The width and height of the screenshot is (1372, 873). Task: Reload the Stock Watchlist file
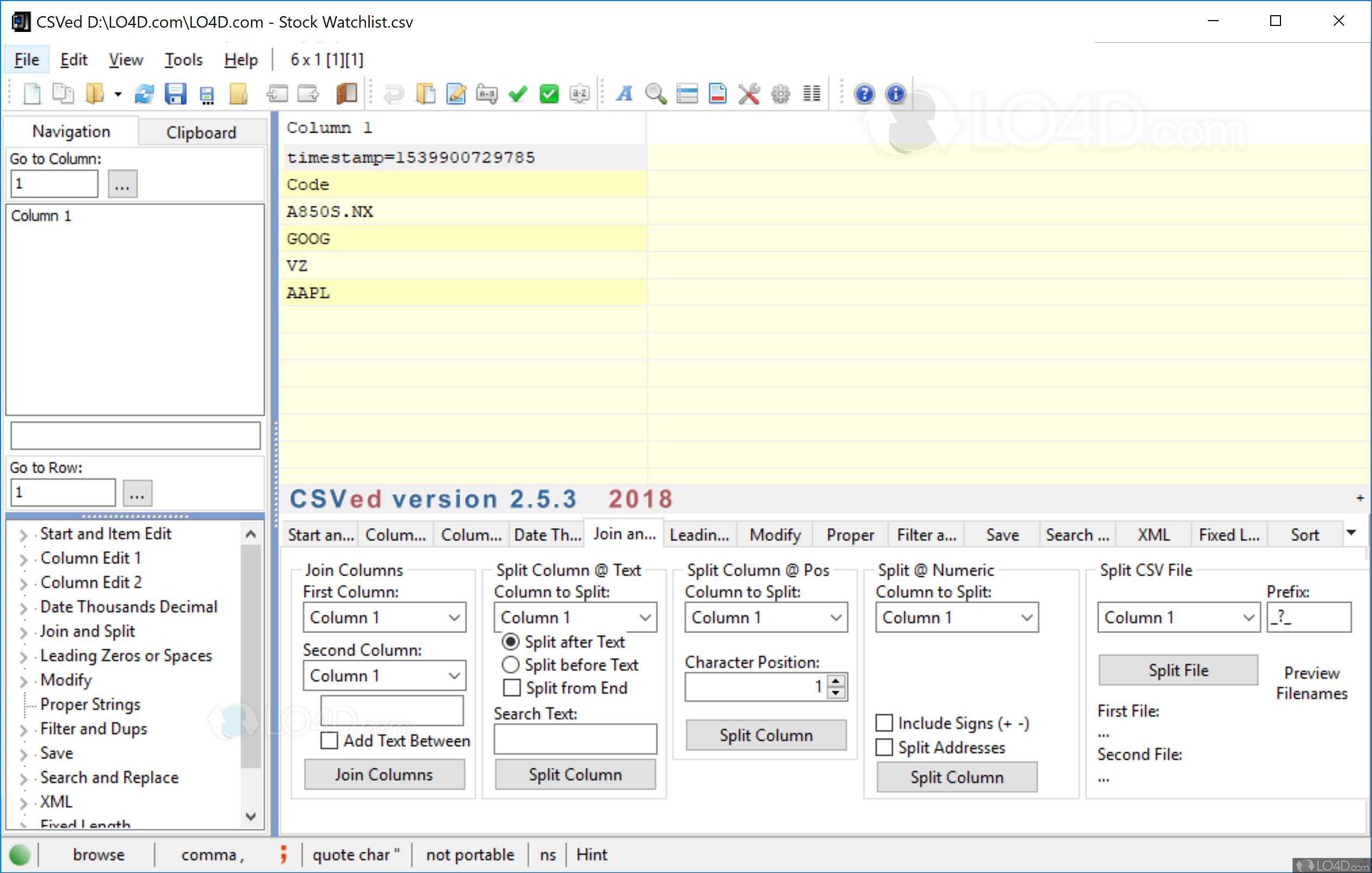coord(144,94)
